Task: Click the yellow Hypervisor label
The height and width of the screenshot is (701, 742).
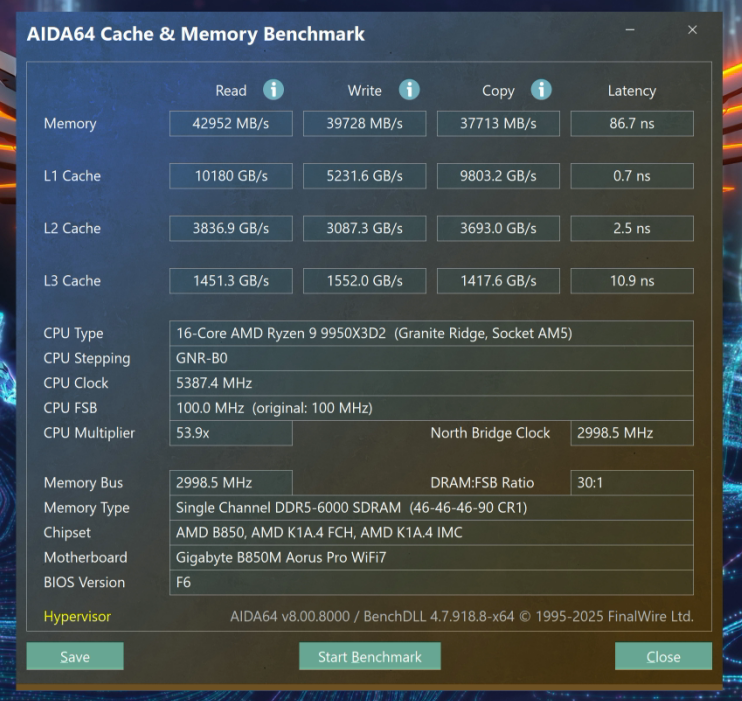Action: (77, 616)
